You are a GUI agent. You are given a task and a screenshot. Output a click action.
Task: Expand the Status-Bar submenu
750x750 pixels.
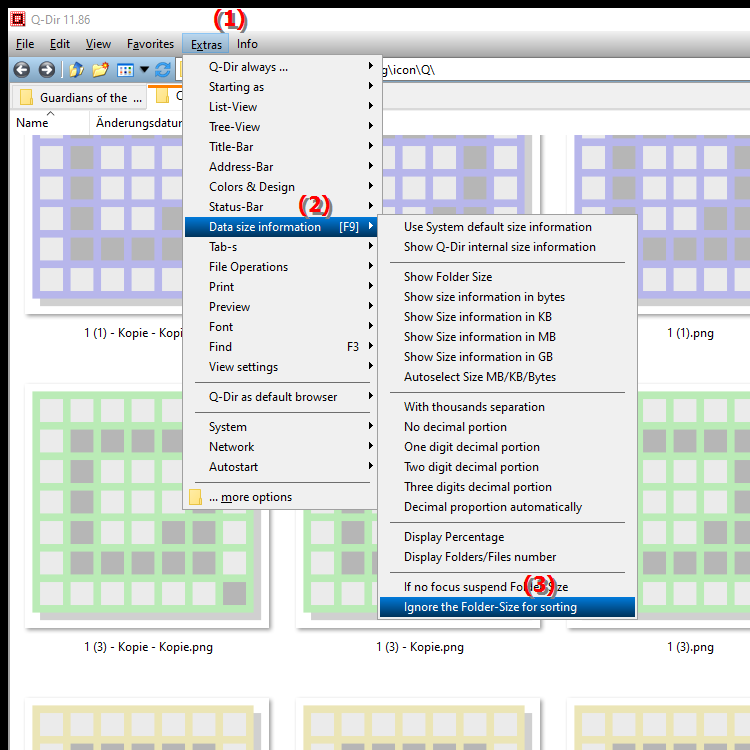281,207
